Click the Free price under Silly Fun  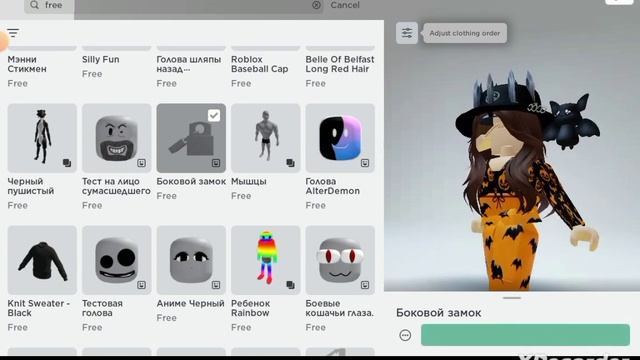tap(92, 74)
